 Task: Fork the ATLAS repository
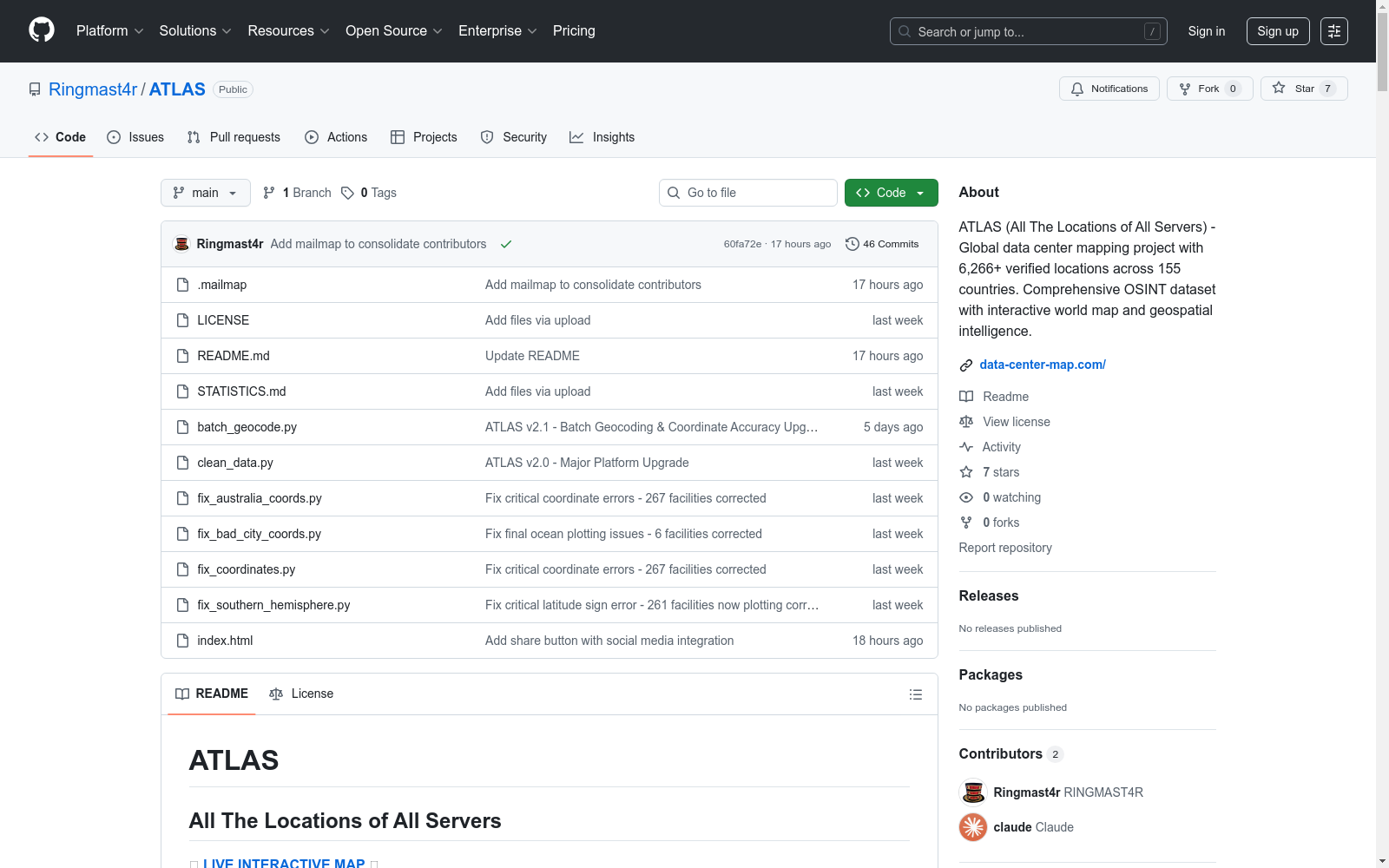1210,89
